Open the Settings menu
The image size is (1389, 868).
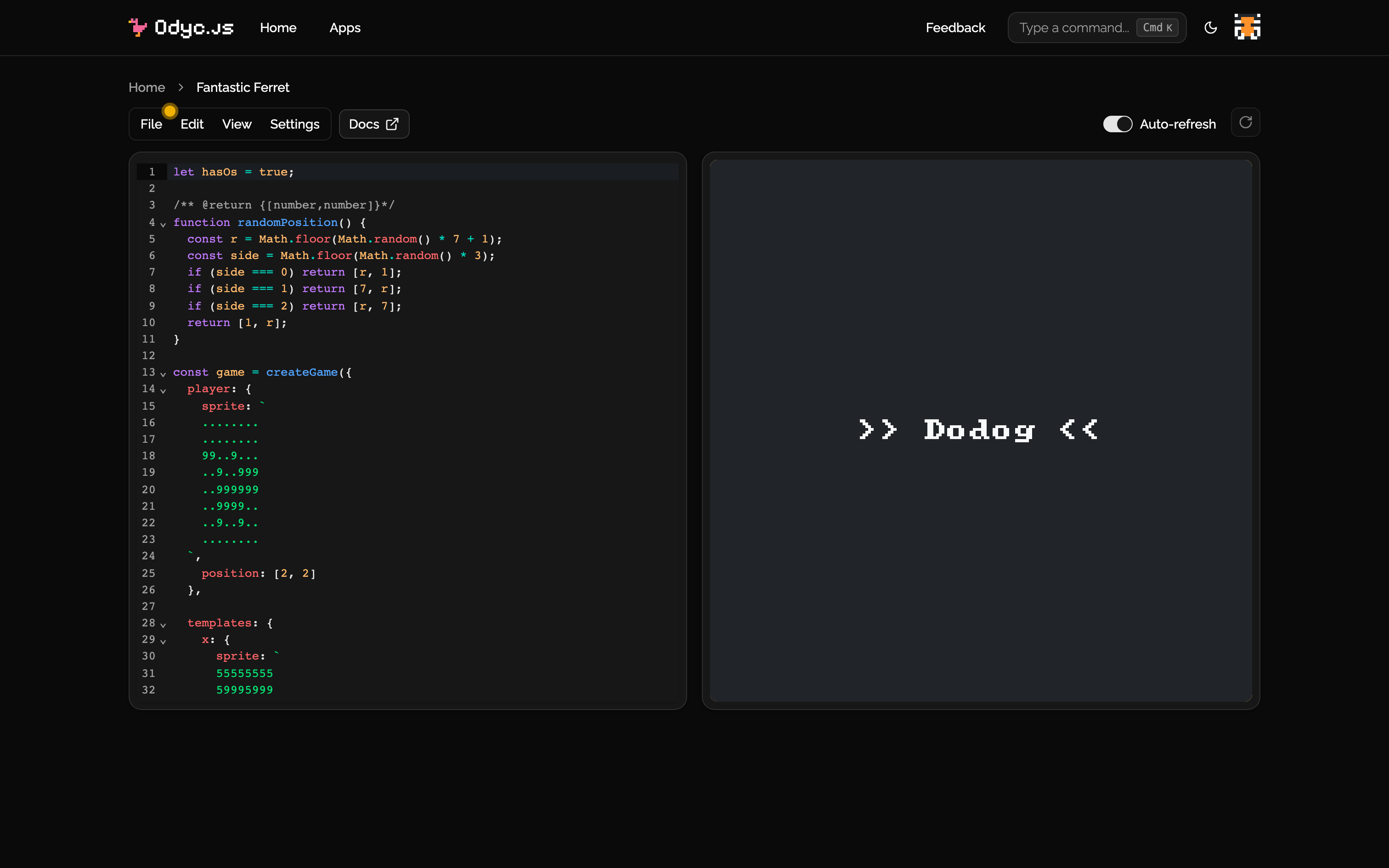tap(294, 124)
